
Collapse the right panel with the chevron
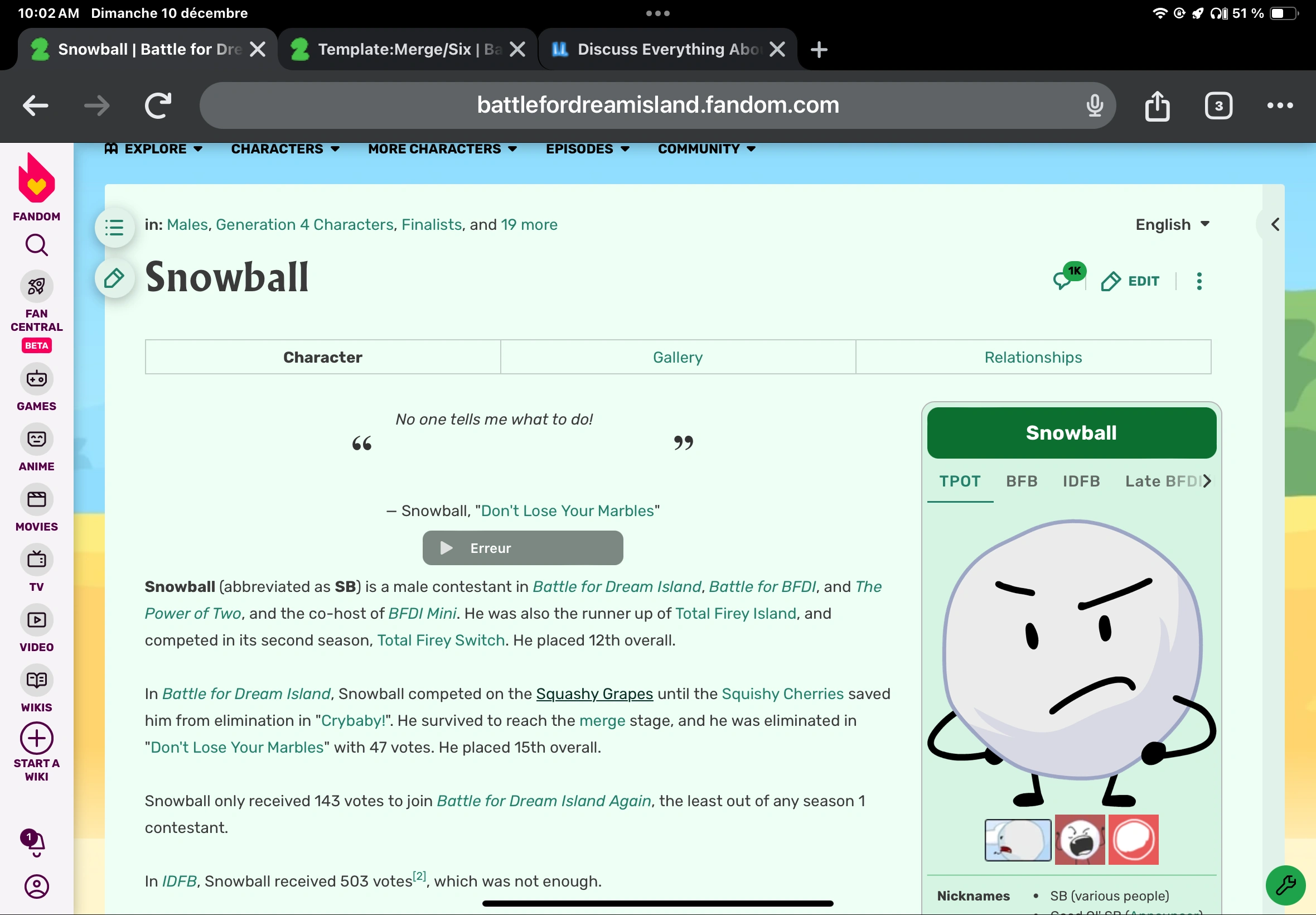click(1275, 224)
